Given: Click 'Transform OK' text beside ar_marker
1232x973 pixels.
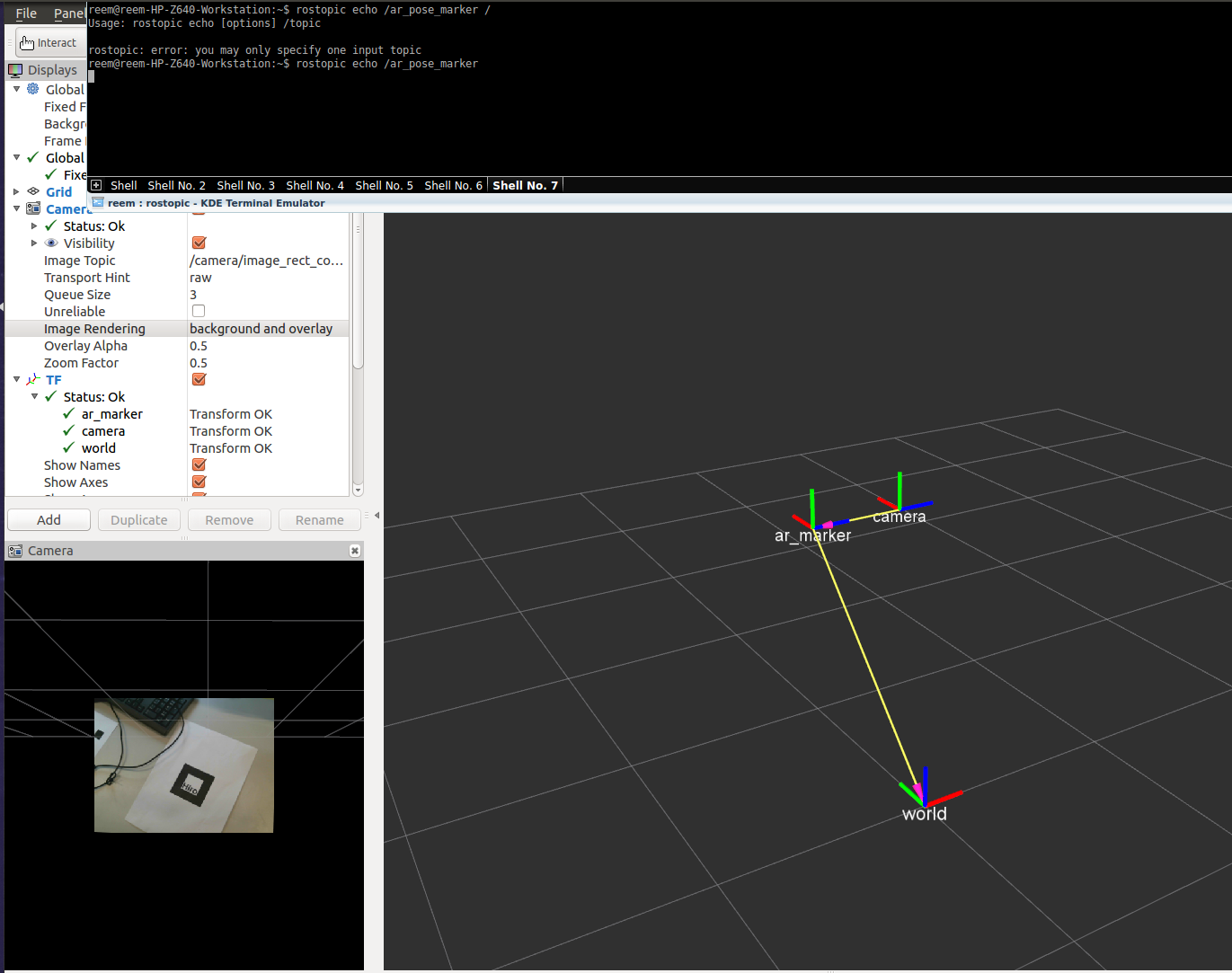Looking at the screenshot, I should (x=231, y=414).
